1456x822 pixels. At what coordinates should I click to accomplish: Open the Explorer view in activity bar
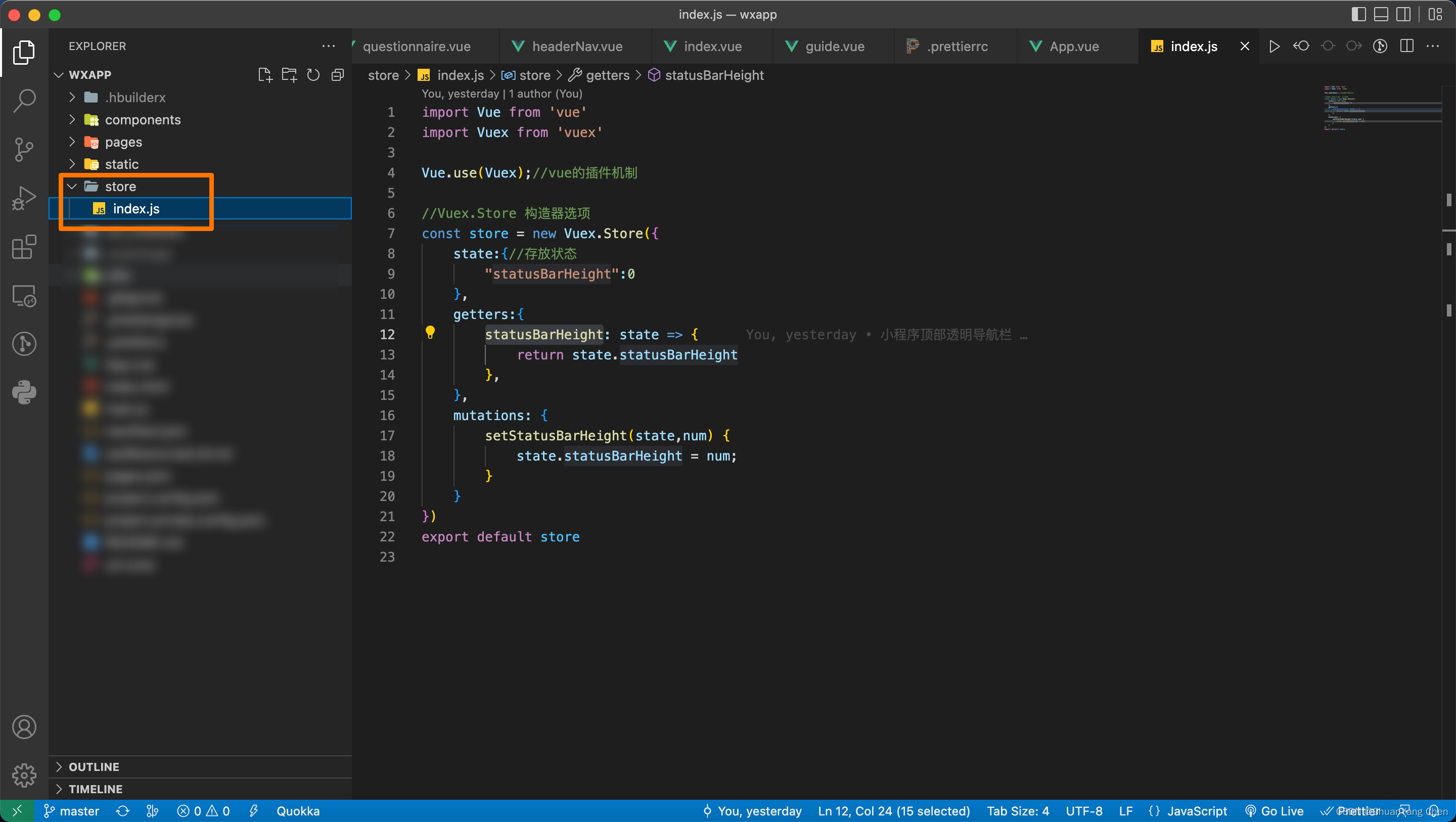coord(24,52)
